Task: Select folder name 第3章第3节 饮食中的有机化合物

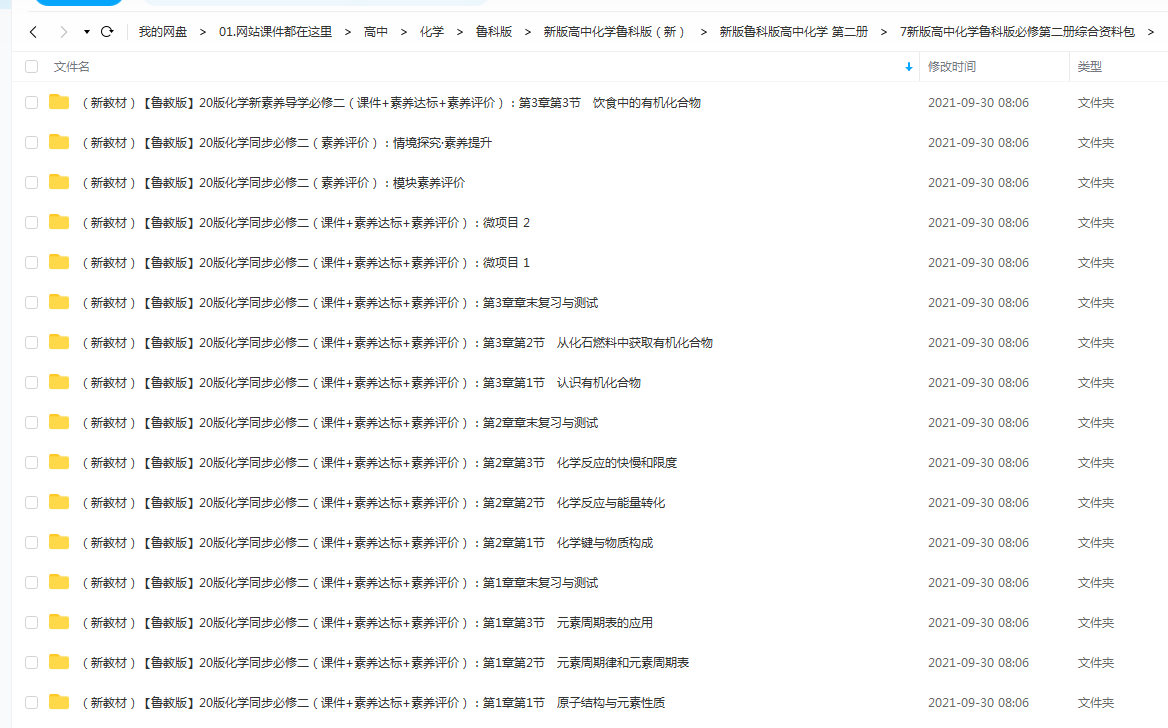Action: [391, 103]
